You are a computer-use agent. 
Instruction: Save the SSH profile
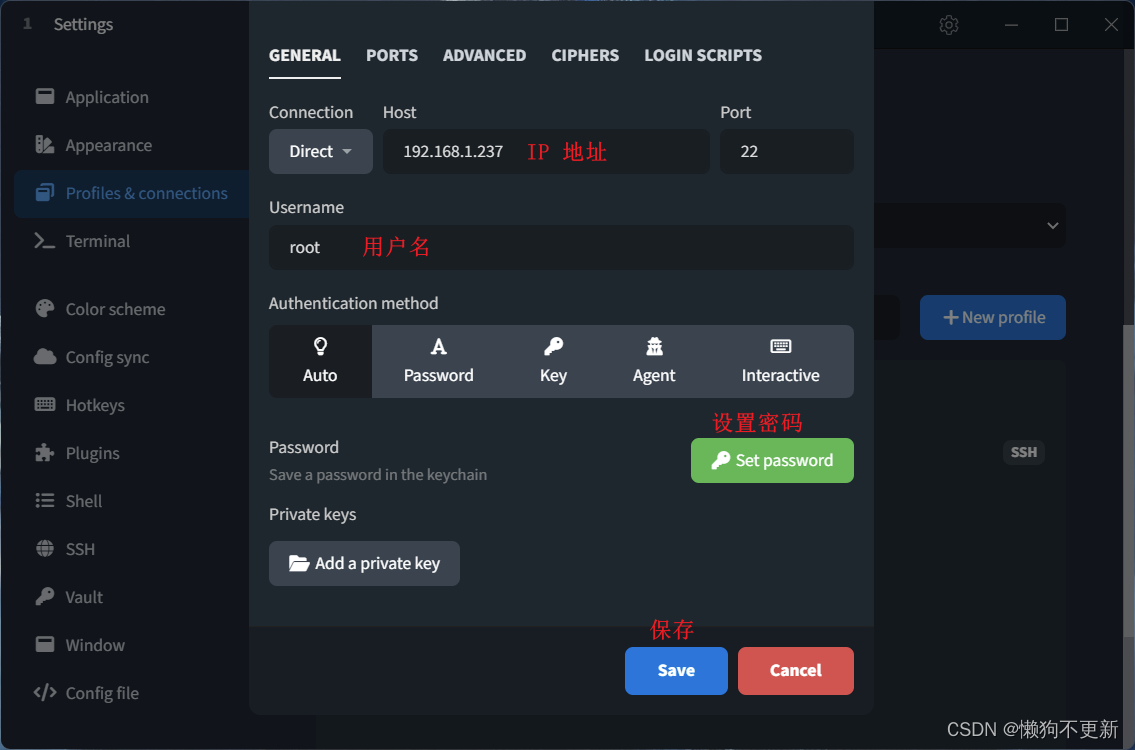click(x=676, y=670)
